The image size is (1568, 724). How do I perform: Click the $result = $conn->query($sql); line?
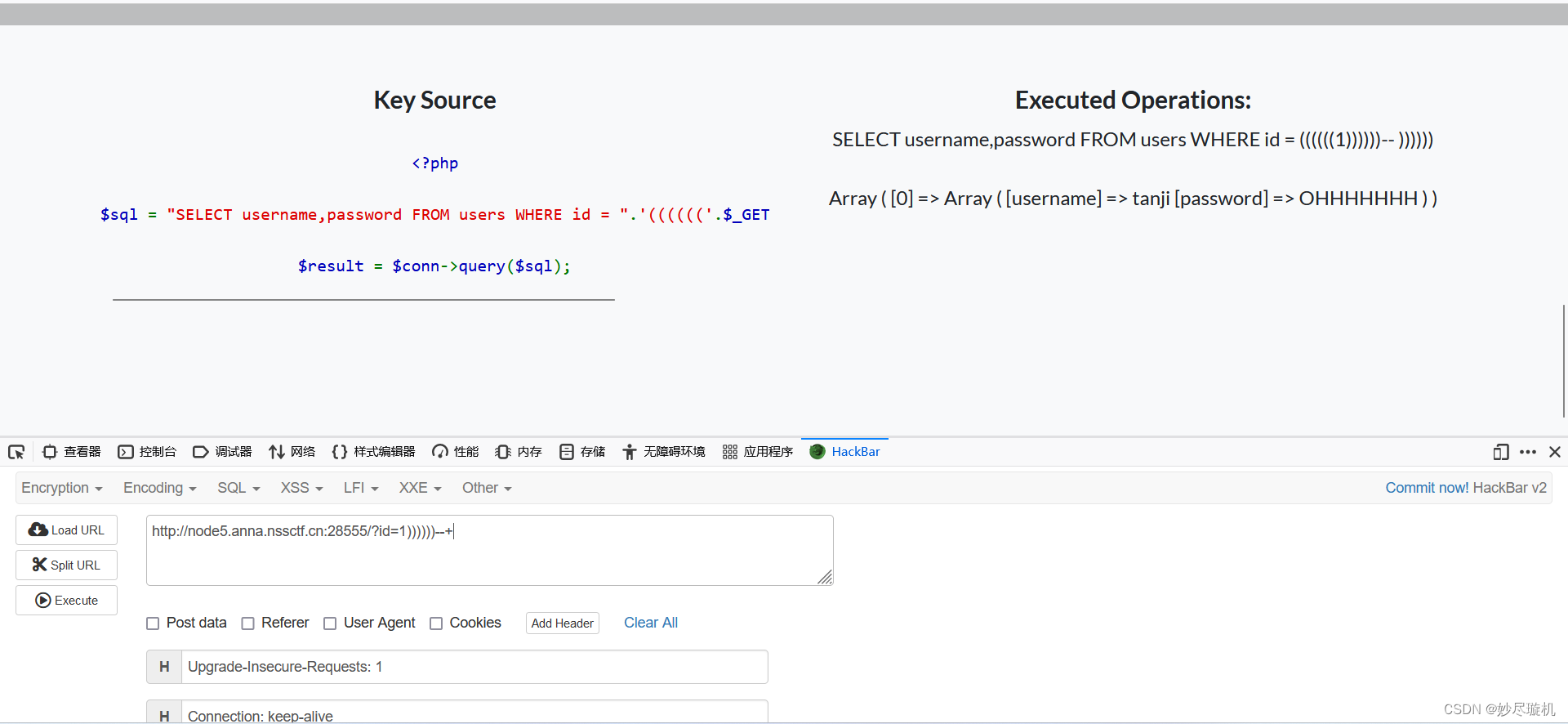(434, 266)
